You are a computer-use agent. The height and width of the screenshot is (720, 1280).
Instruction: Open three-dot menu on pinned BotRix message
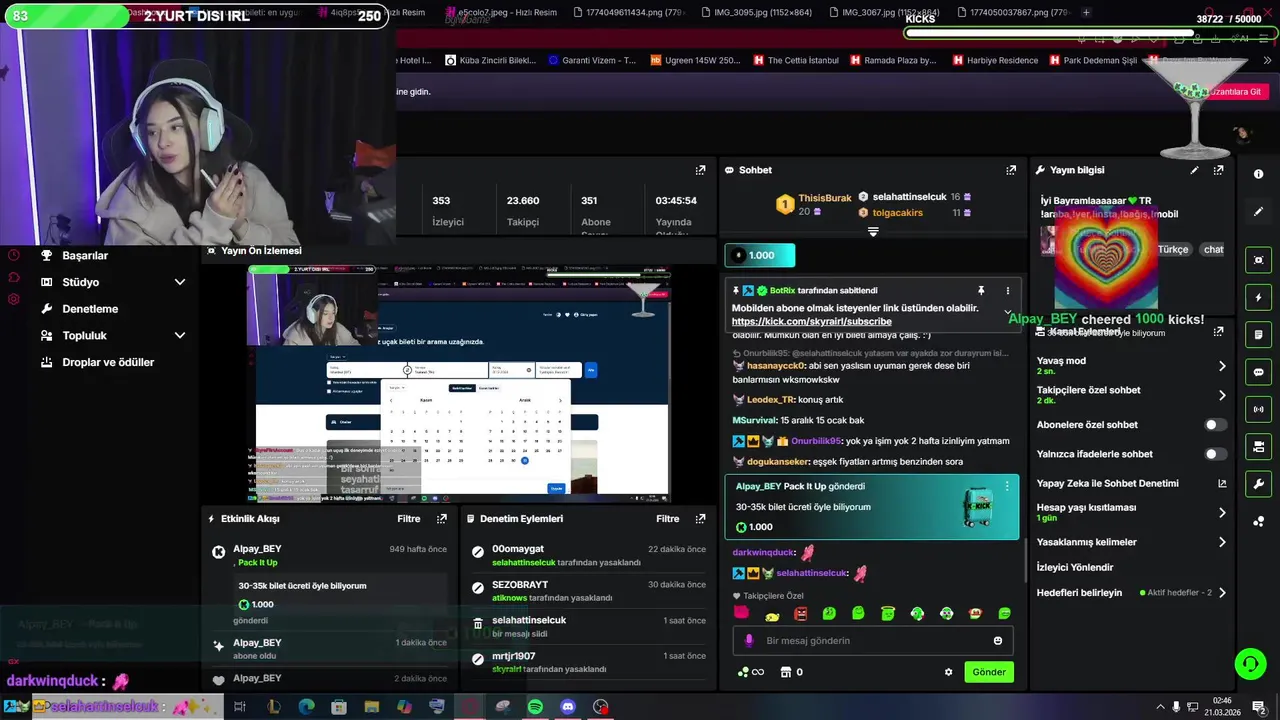1007,291
